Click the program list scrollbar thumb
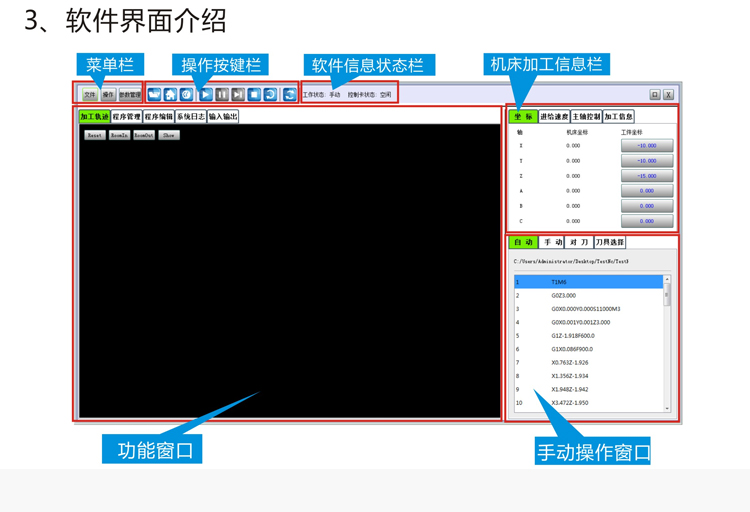Viewport: 750px width, 512px height. (x=667, y=294)
